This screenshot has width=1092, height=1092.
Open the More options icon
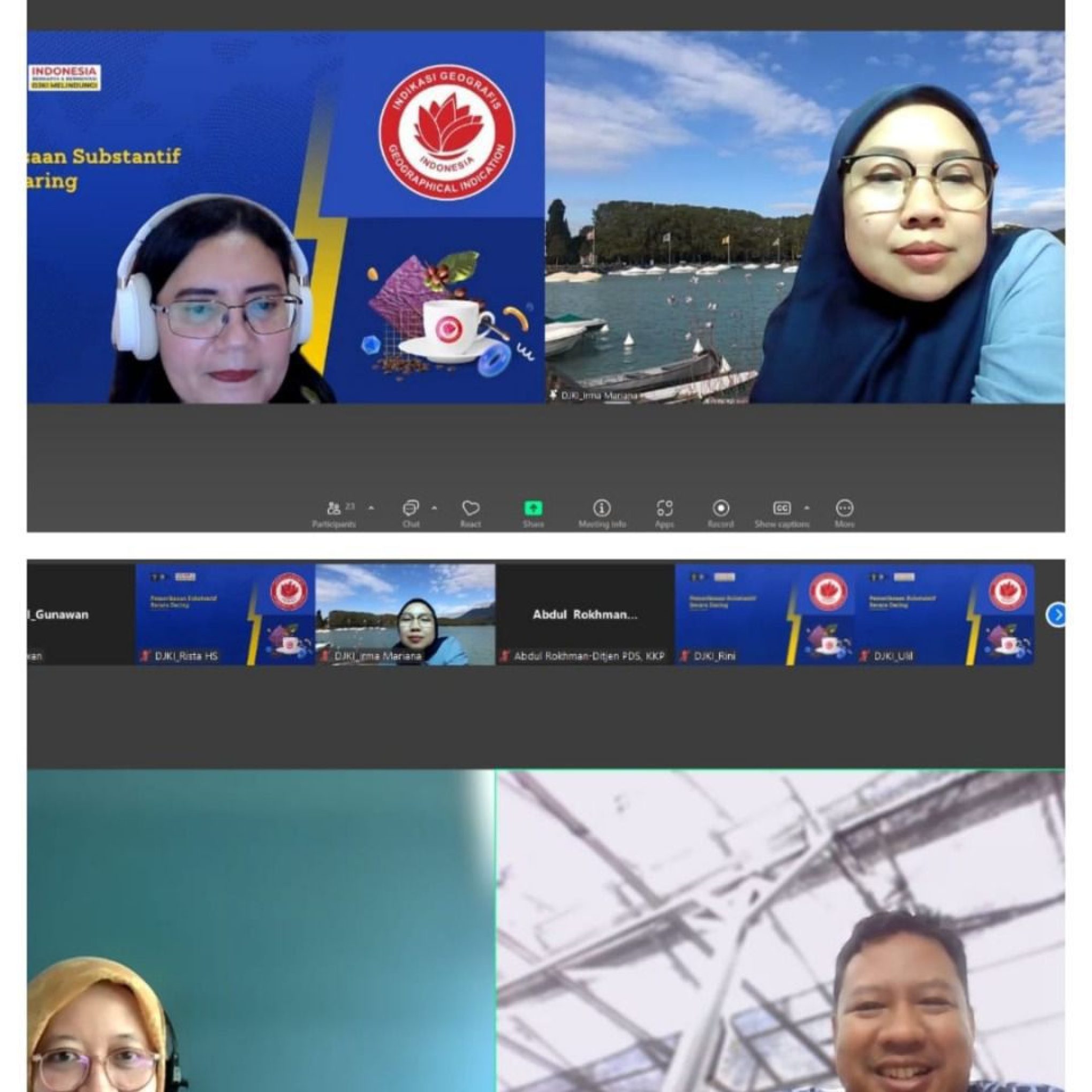(845, 507)
